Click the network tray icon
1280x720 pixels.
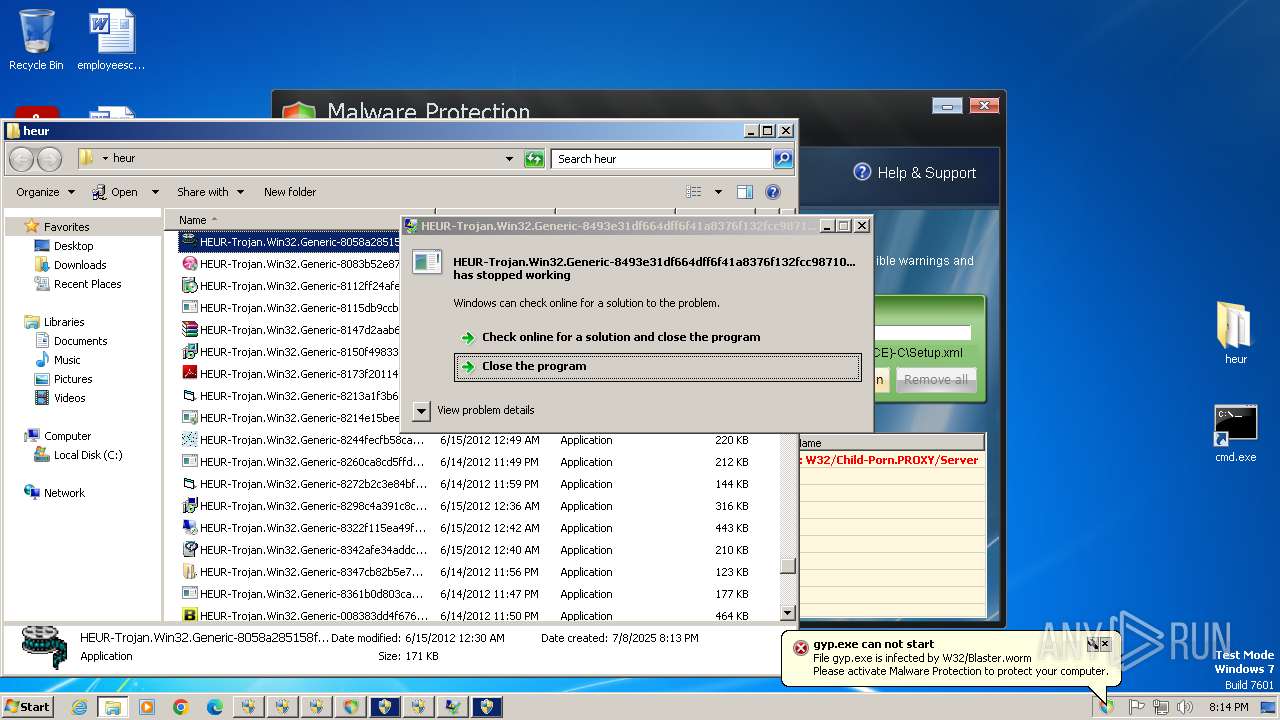click(1161, 707)
